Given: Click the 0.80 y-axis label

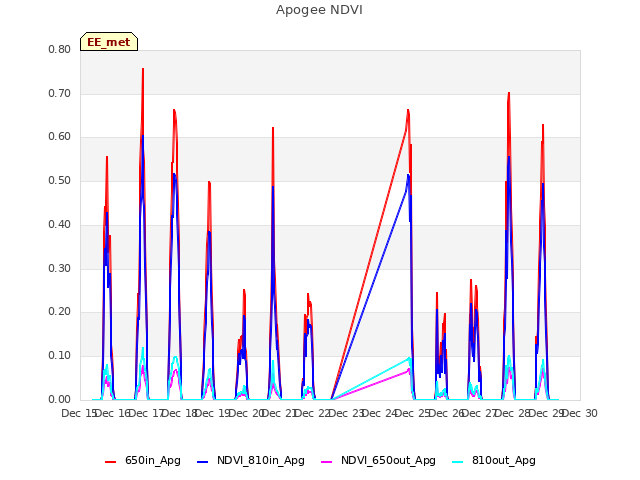Looking at the screenshot, I should click(60, 49).
